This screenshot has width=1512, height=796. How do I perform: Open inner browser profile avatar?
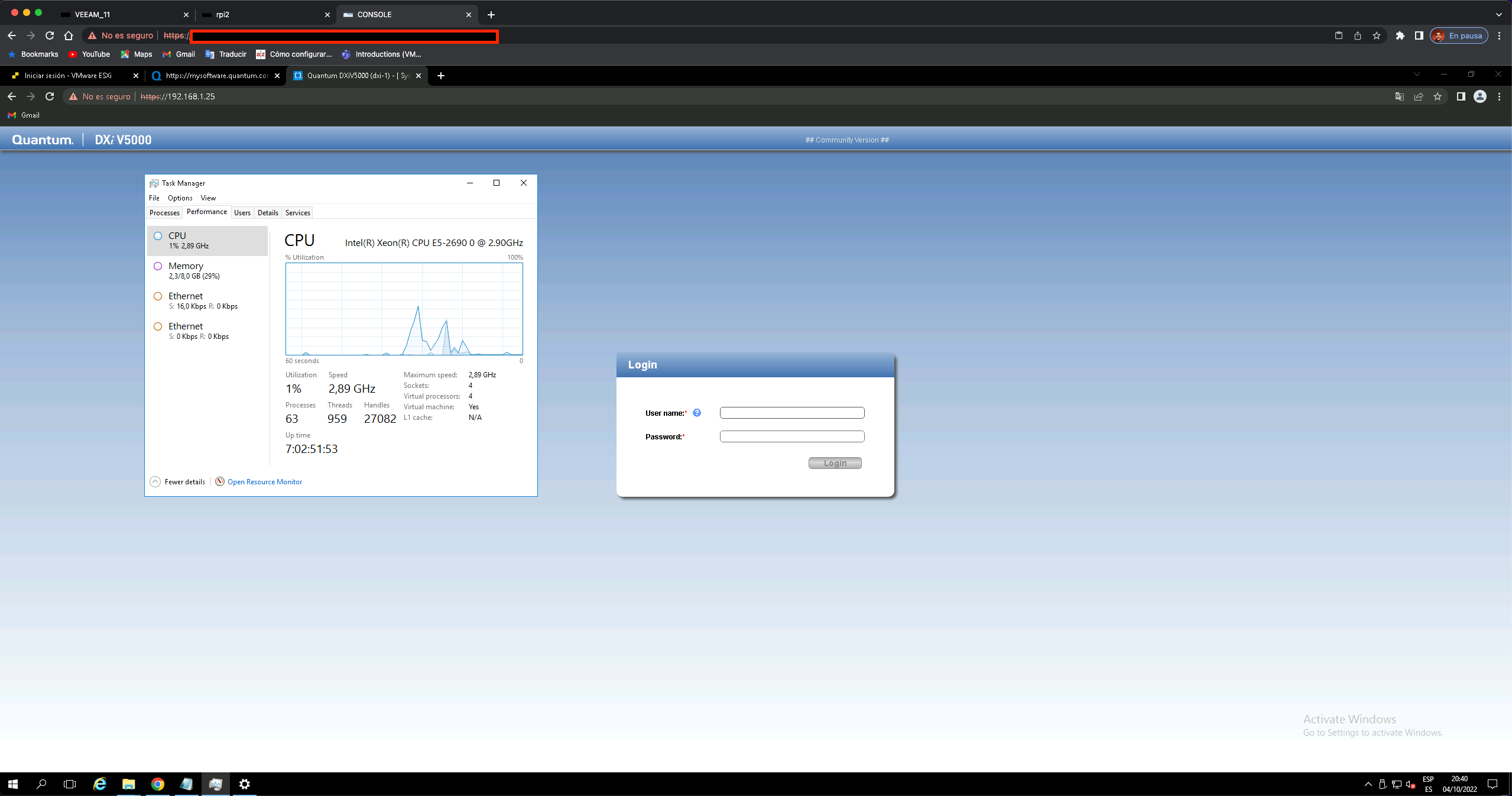(x=1480, y=96)
